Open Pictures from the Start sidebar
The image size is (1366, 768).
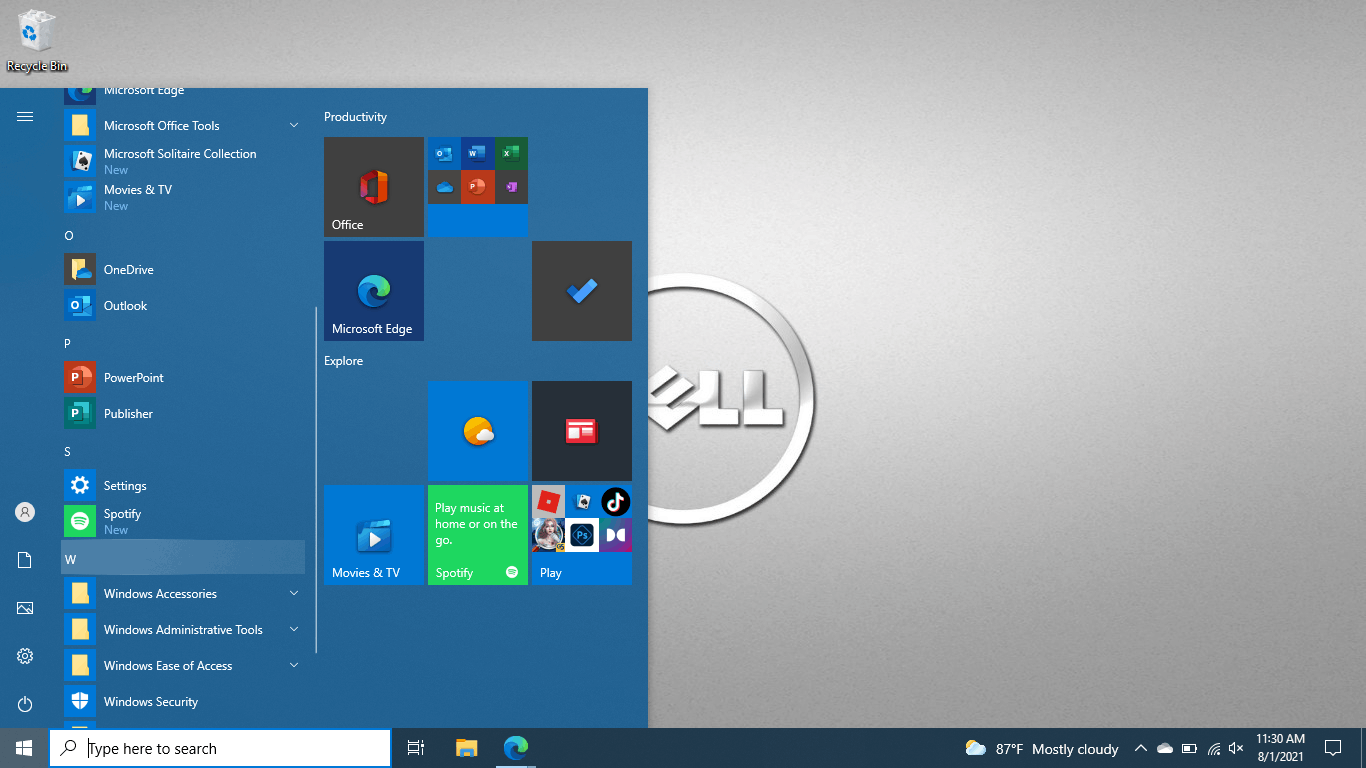coord(25,608)
